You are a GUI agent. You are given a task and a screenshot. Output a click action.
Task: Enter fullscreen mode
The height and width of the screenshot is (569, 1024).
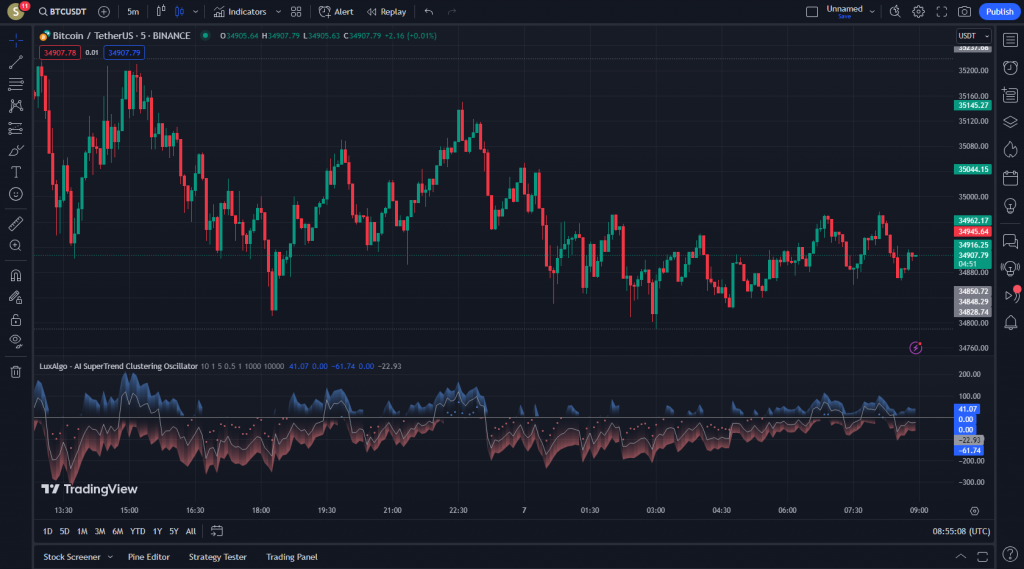[x=942, y=12]
